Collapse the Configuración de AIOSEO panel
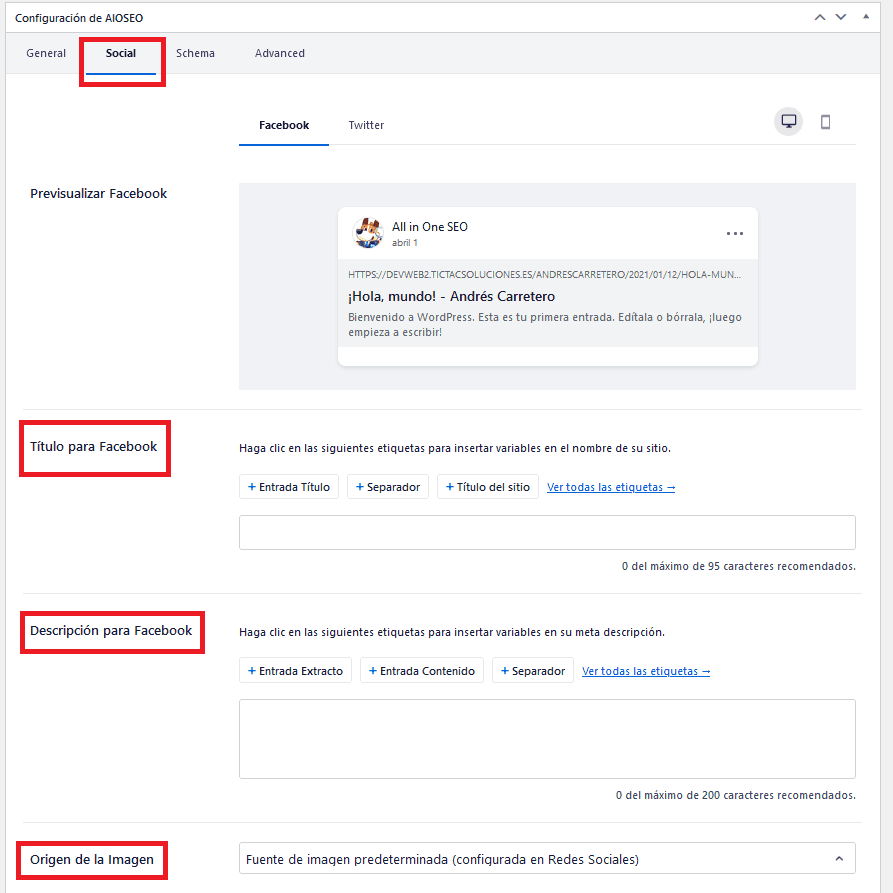 coord(866,17)
